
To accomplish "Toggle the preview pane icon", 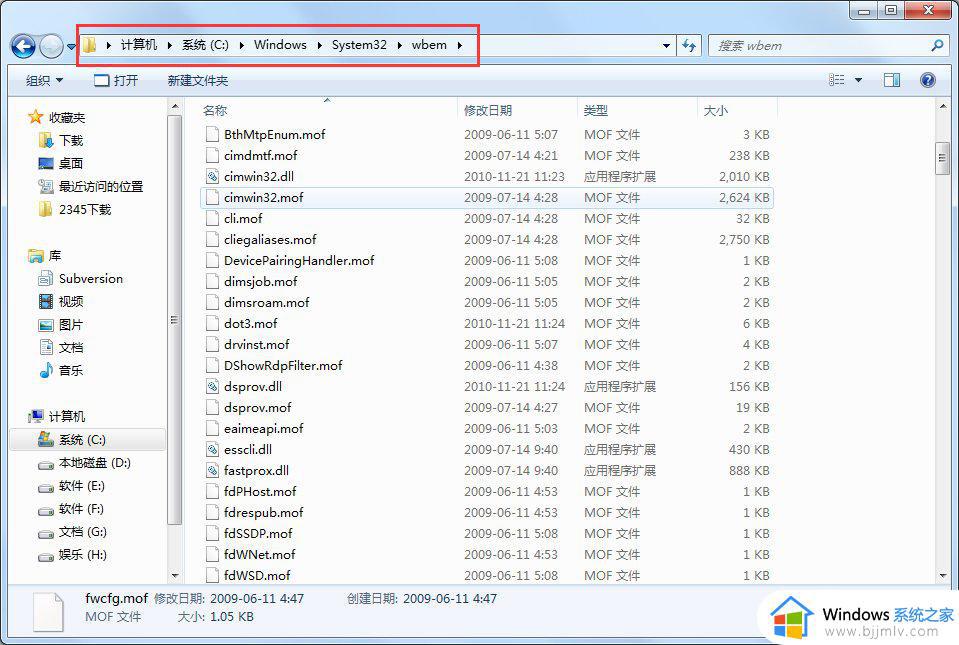I will 892,79.
